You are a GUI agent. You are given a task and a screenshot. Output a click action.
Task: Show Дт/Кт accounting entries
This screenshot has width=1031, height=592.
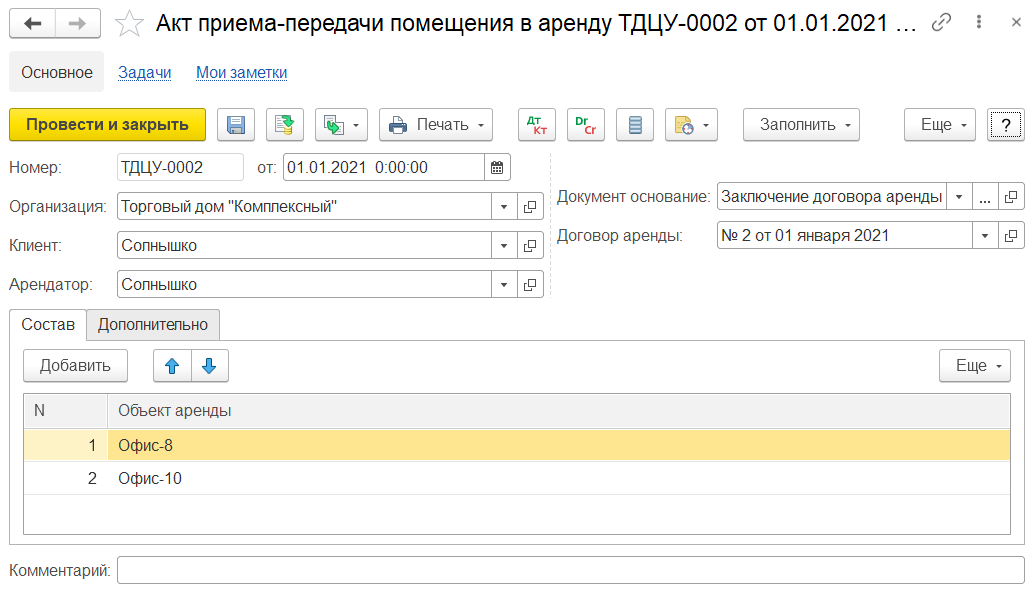pos(537,125)
